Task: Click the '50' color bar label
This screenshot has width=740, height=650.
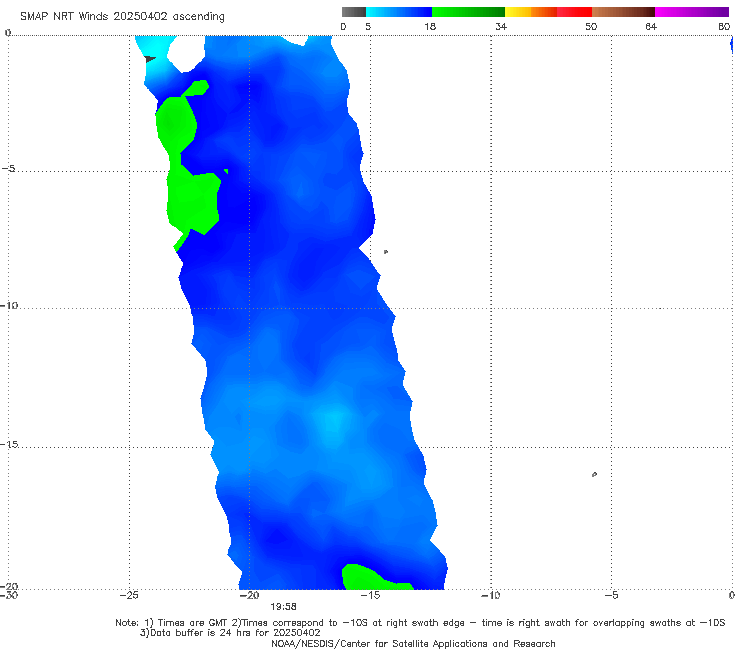Action: click(591, 26)
